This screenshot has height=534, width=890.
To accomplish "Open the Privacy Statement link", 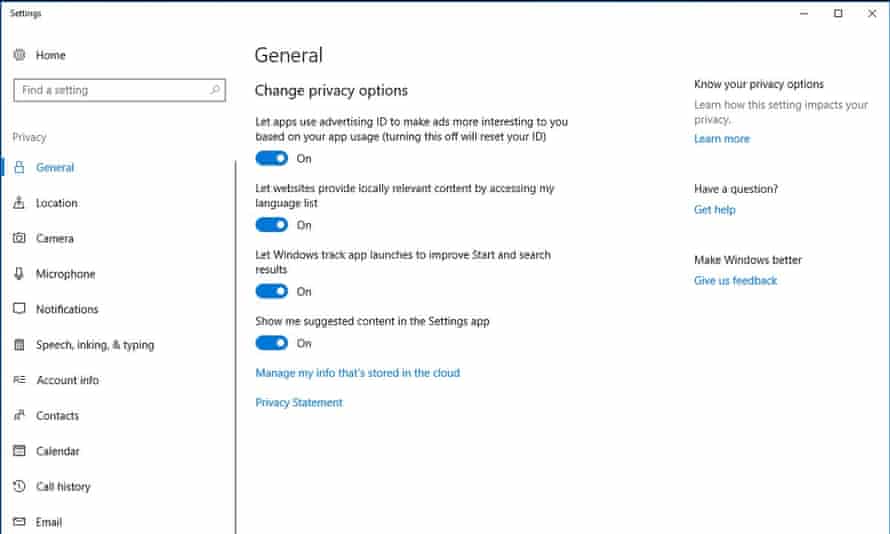I will click(299, 403).
